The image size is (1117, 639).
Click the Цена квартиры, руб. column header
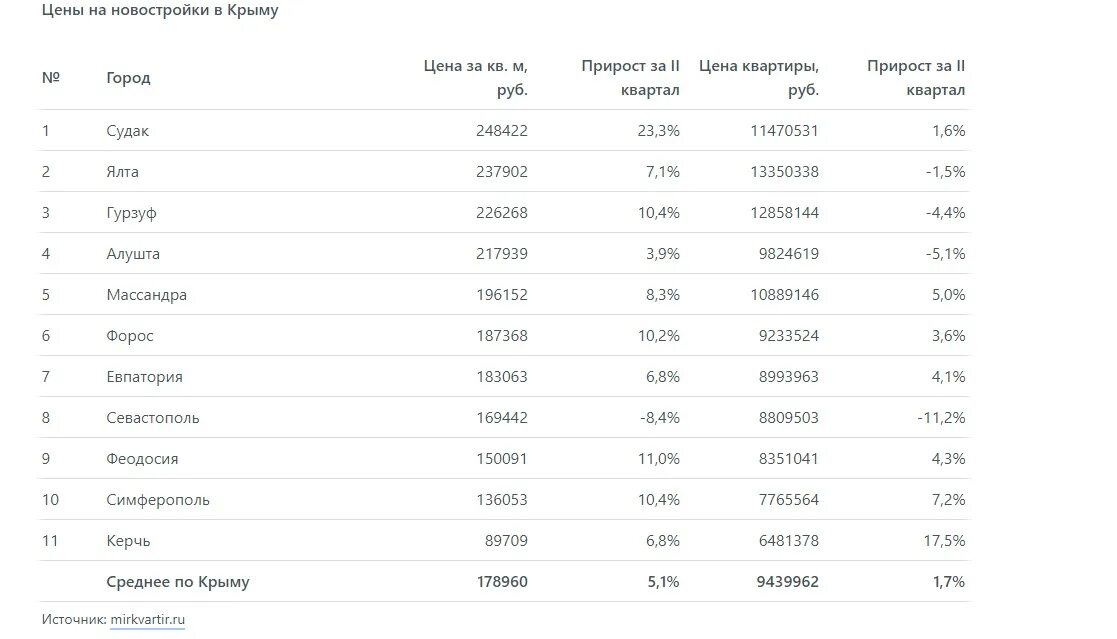point(759,78)
